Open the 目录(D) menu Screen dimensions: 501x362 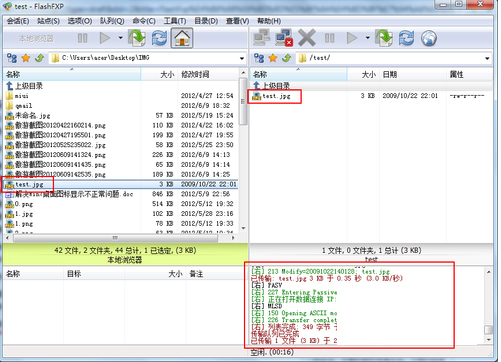206,21
